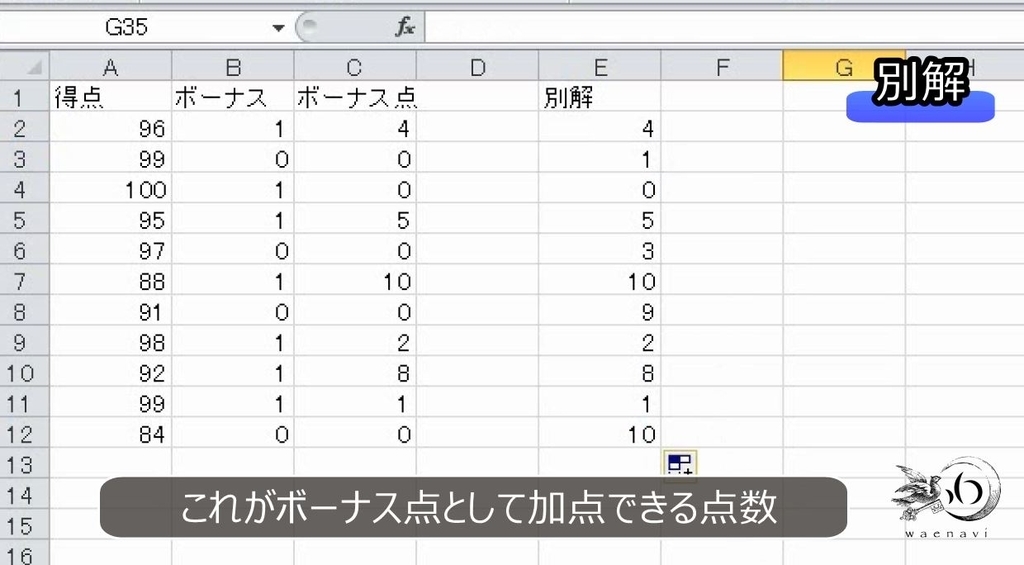
Task: Select column A header
Action: click(x=110, y=67)
